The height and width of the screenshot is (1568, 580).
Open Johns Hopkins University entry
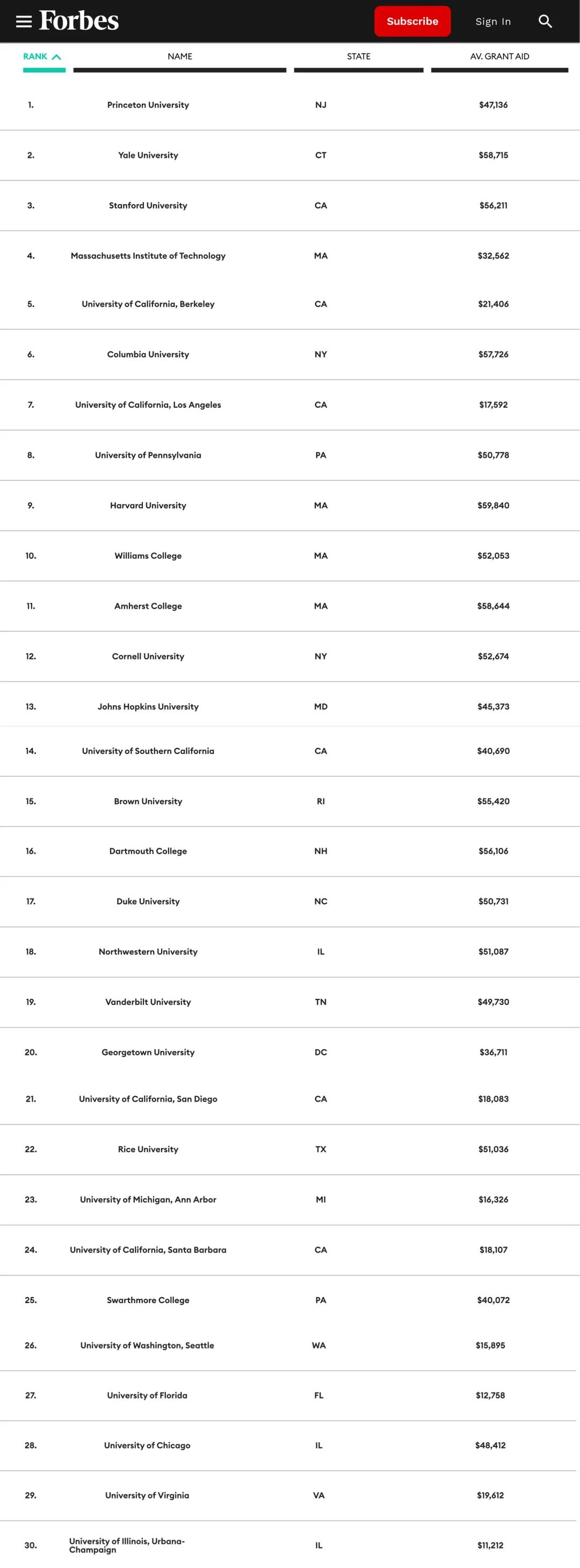[148, 707]
